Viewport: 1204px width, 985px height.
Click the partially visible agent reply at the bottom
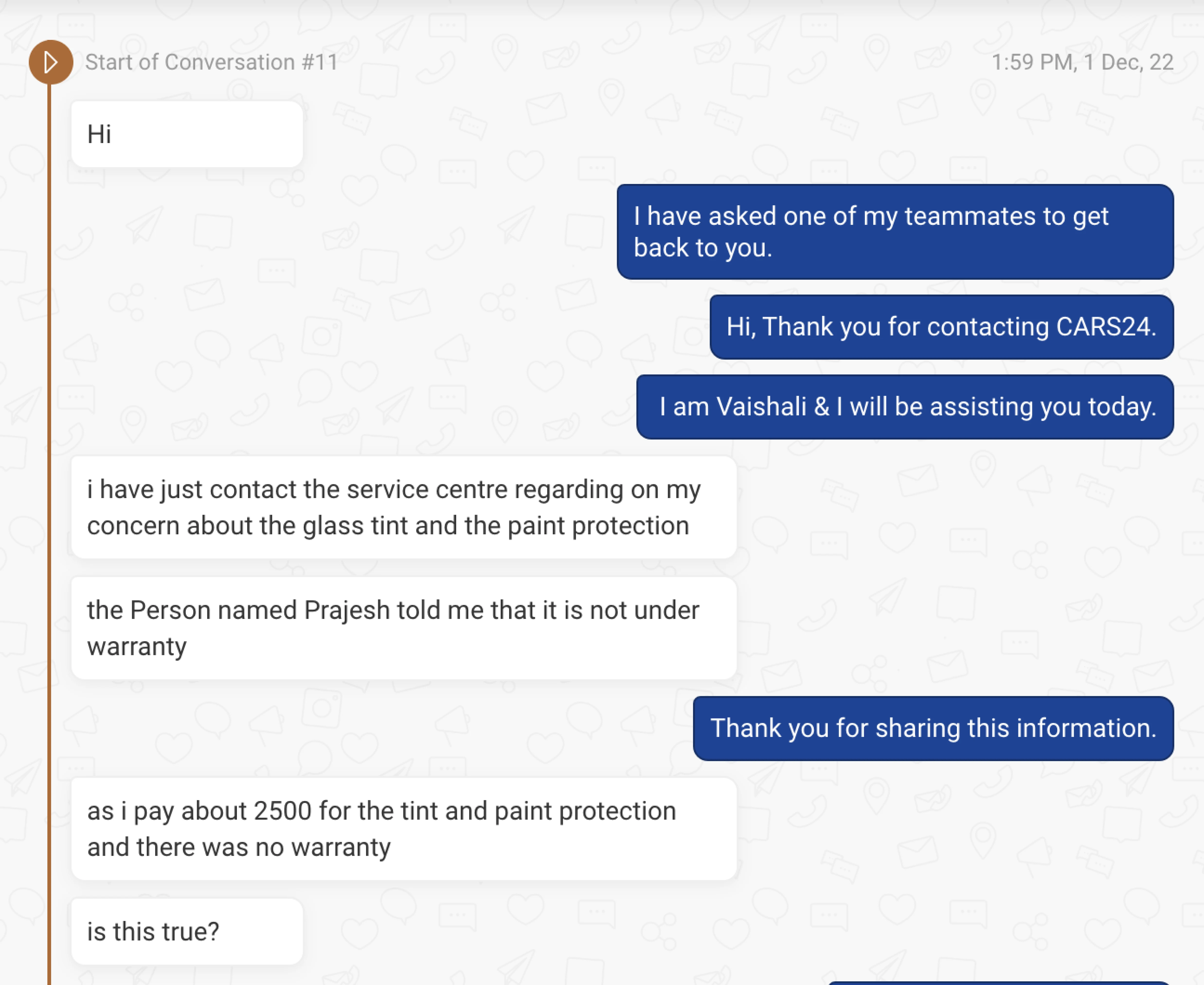[998, 982]
